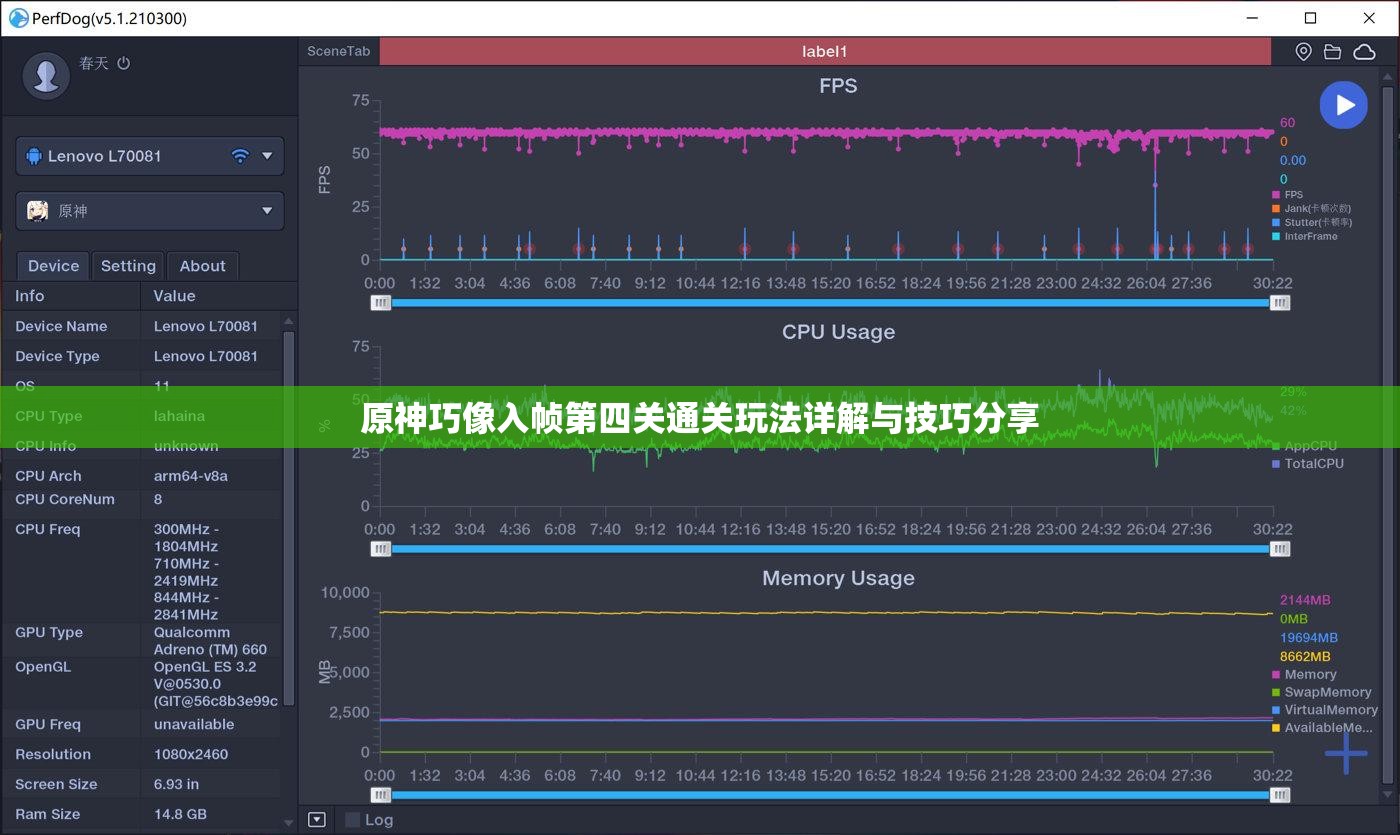The height and width of the screenshot is (835, 1400).
Task: Select the CPU Arch value arm64-v8a
Action: pyautogui.click(x=191, y=476)
